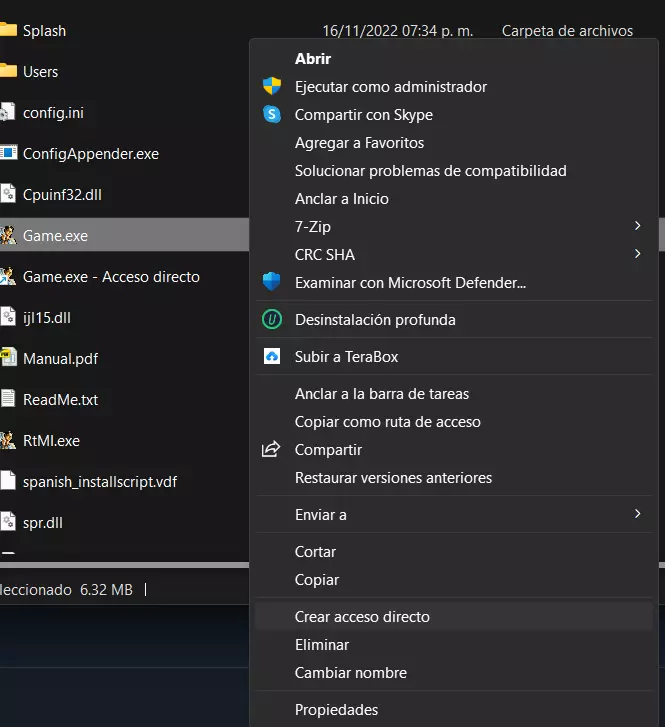665x727 pixels.
Task: Click the Users folder icon
Action: pyautogui.click(x=8, y=71)
